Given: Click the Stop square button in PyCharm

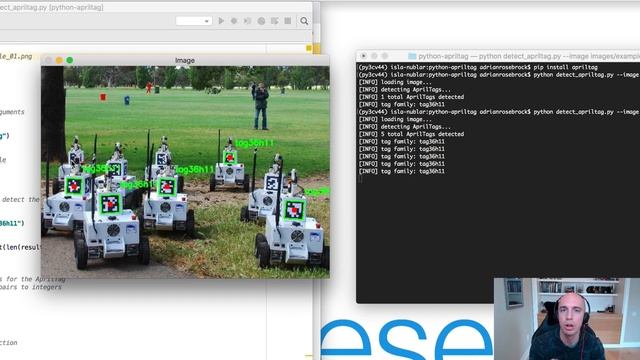Looking at the screenshot, I should 288,21.
